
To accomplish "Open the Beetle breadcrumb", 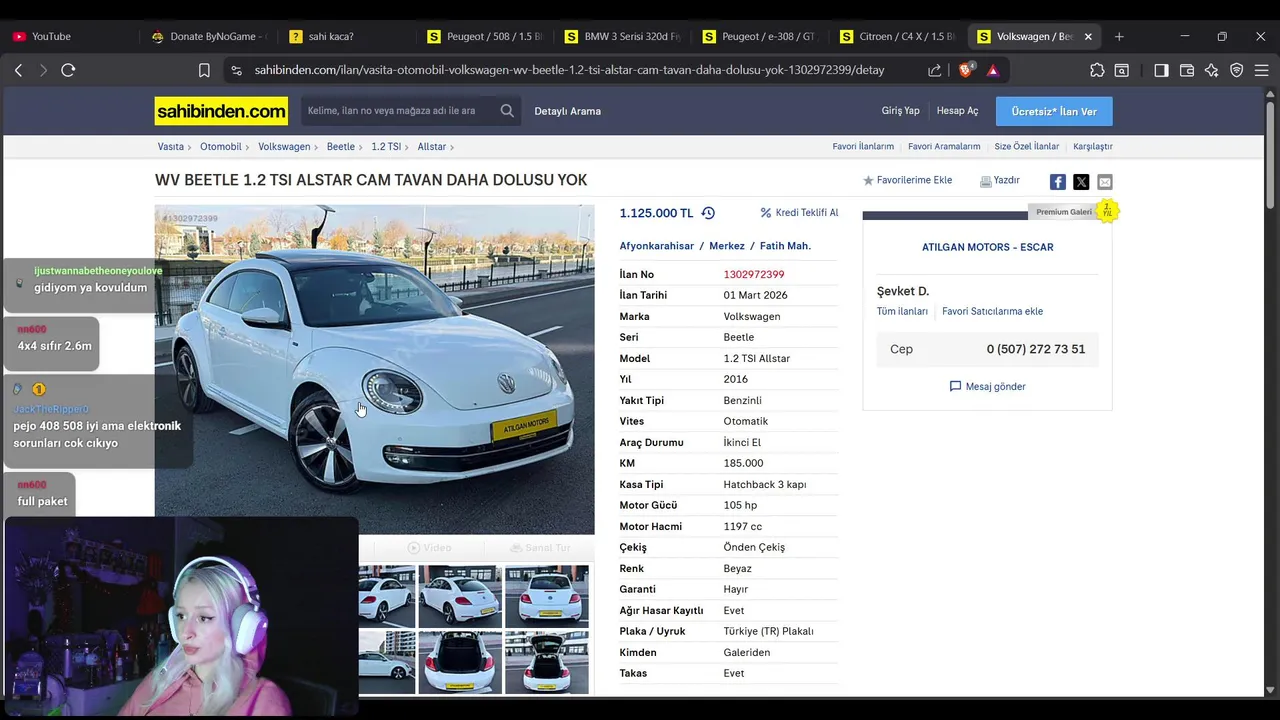I will coord(341,147).
